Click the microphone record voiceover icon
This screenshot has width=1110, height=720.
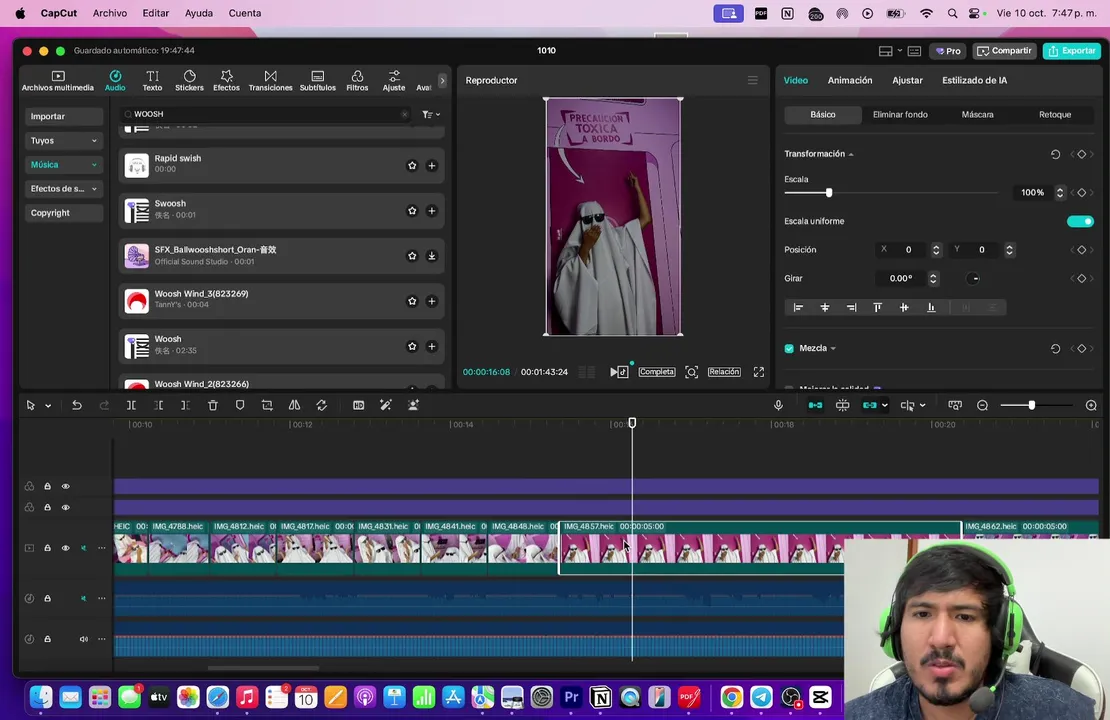click(x=778, y=405)
